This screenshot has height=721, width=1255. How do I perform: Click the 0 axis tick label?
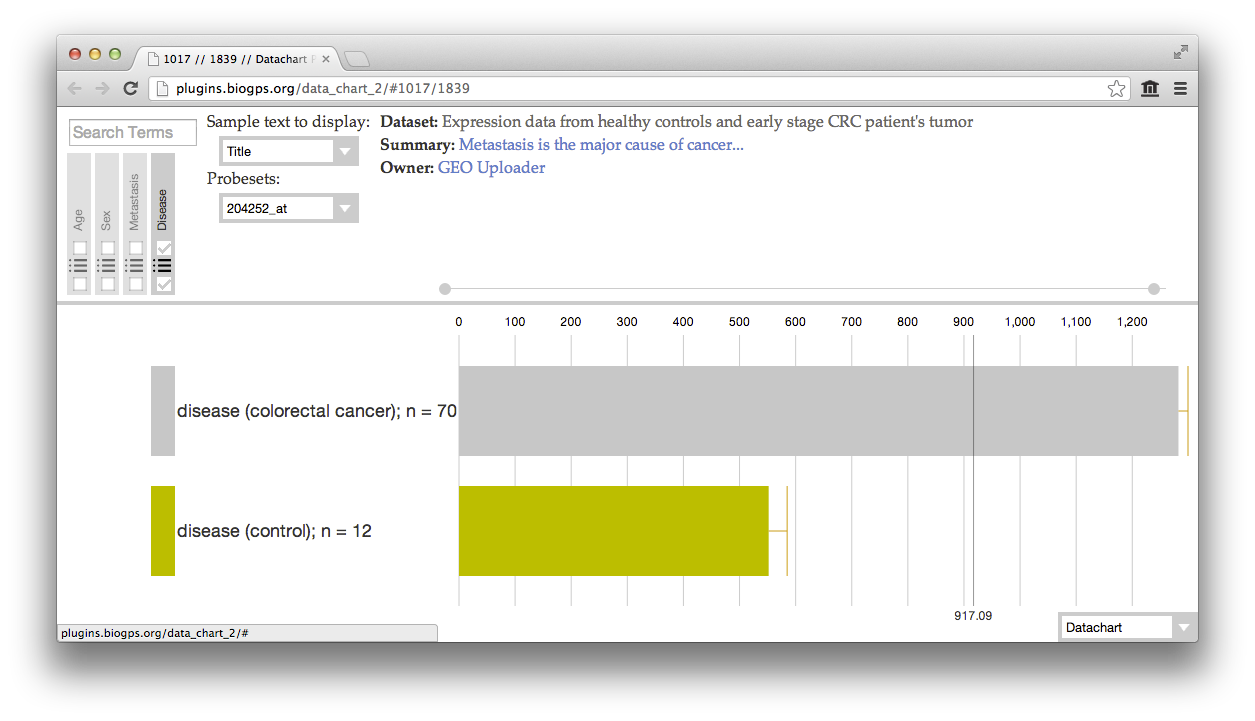pyautogui.click(x=459, y=322)
